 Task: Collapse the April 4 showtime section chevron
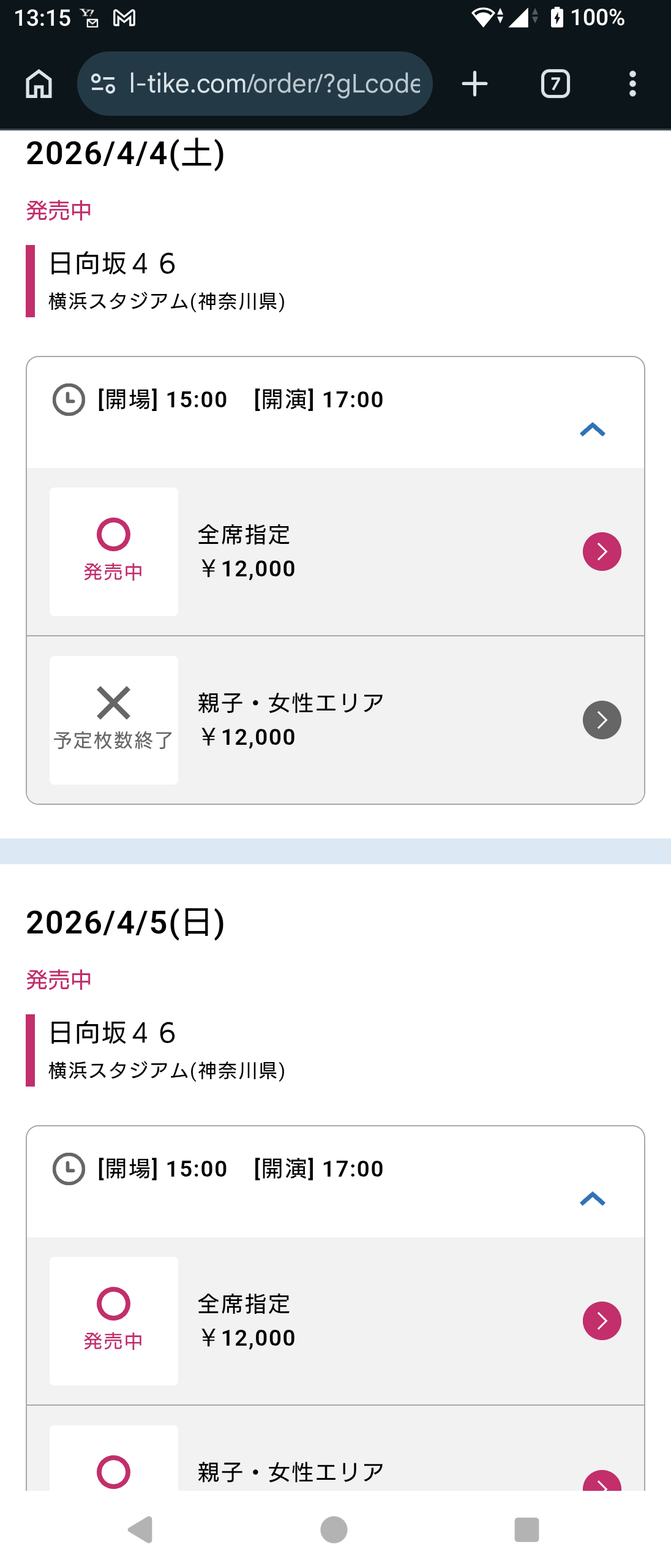click(592, 430)
